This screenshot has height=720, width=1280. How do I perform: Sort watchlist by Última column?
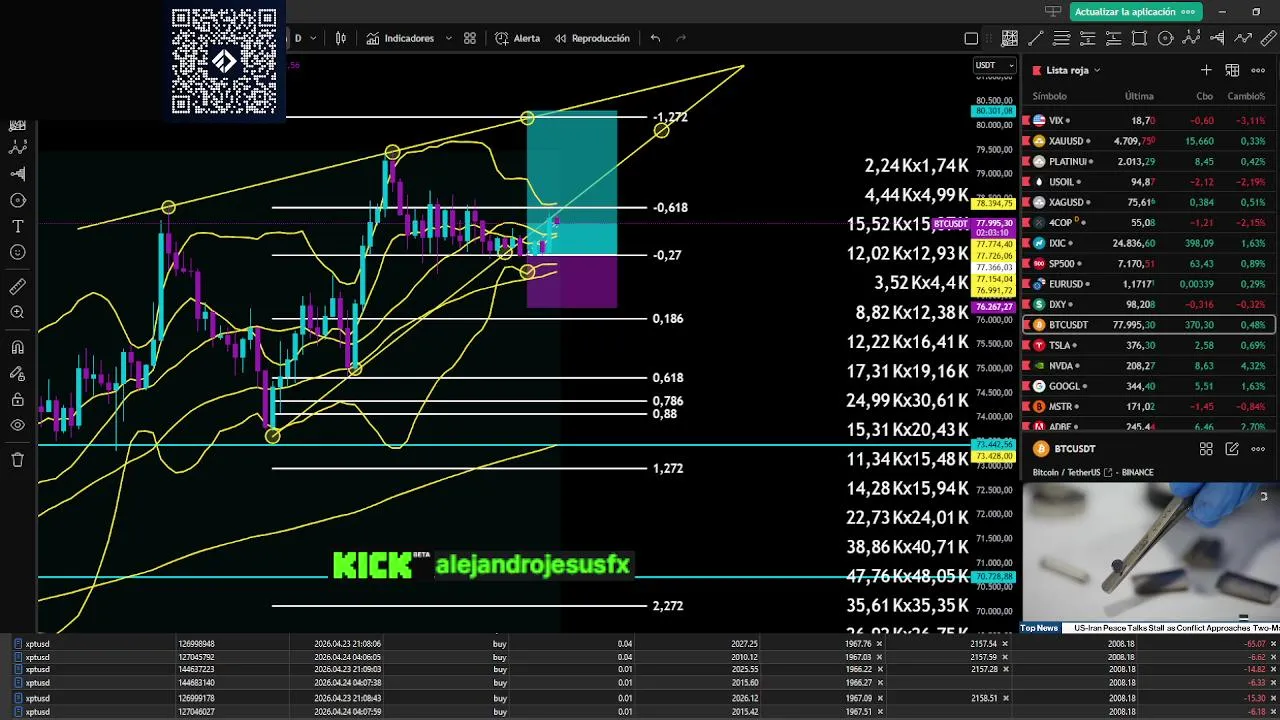(x=1139, y=96)
